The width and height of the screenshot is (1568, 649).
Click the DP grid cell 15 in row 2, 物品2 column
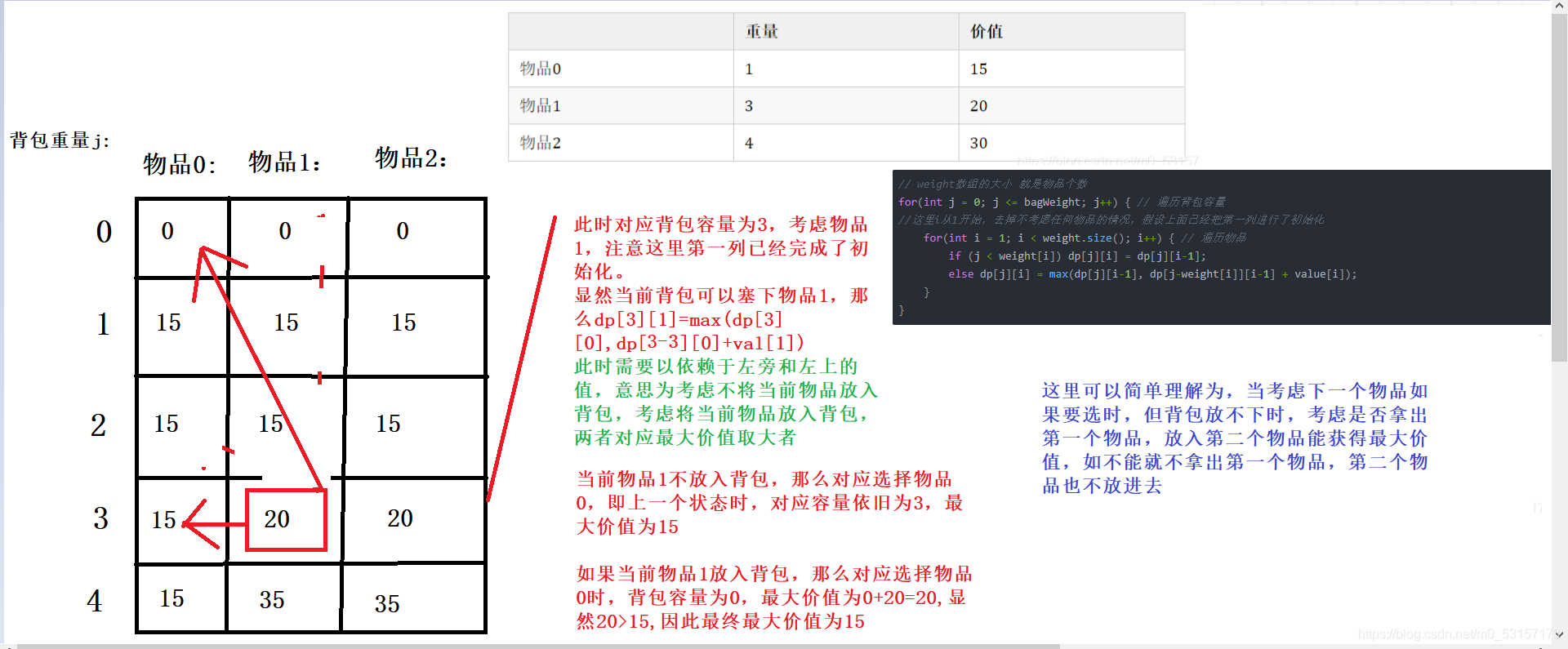pyautogui.click(x=388, y=424)
